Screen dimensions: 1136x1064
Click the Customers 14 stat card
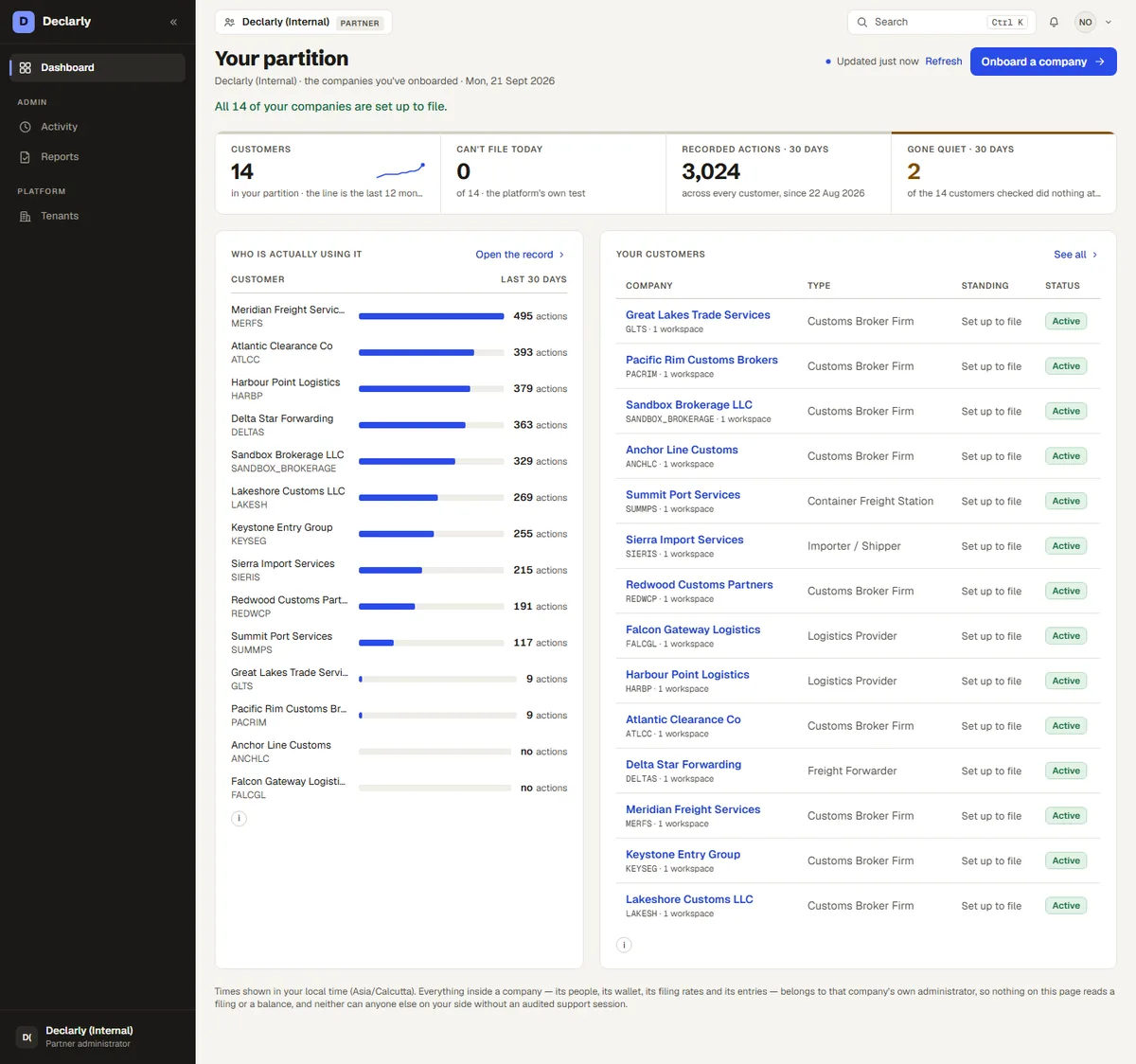click(x=328, y=173)
